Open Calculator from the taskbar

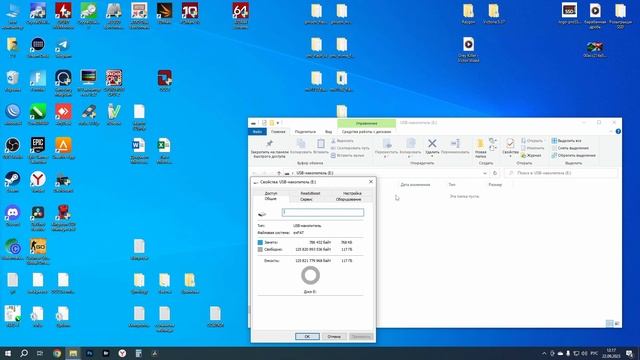[x=138, y=353]
